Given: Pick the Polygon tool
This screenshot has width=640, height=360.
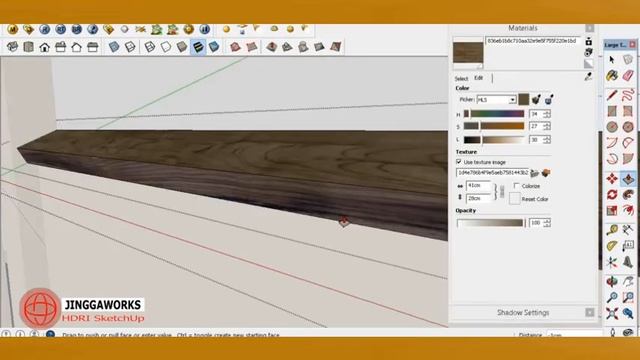Looking at the screenshot, I should click(x=628, y=127).
